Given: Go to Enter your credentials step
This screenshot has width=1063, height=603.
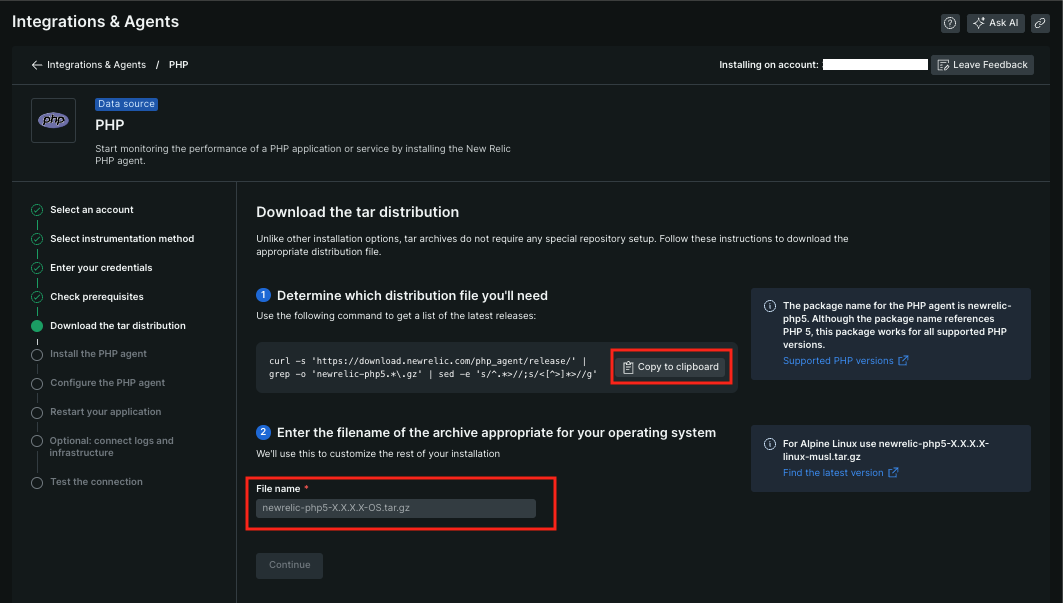Looking at the screenshot, I should click(101, 268).
